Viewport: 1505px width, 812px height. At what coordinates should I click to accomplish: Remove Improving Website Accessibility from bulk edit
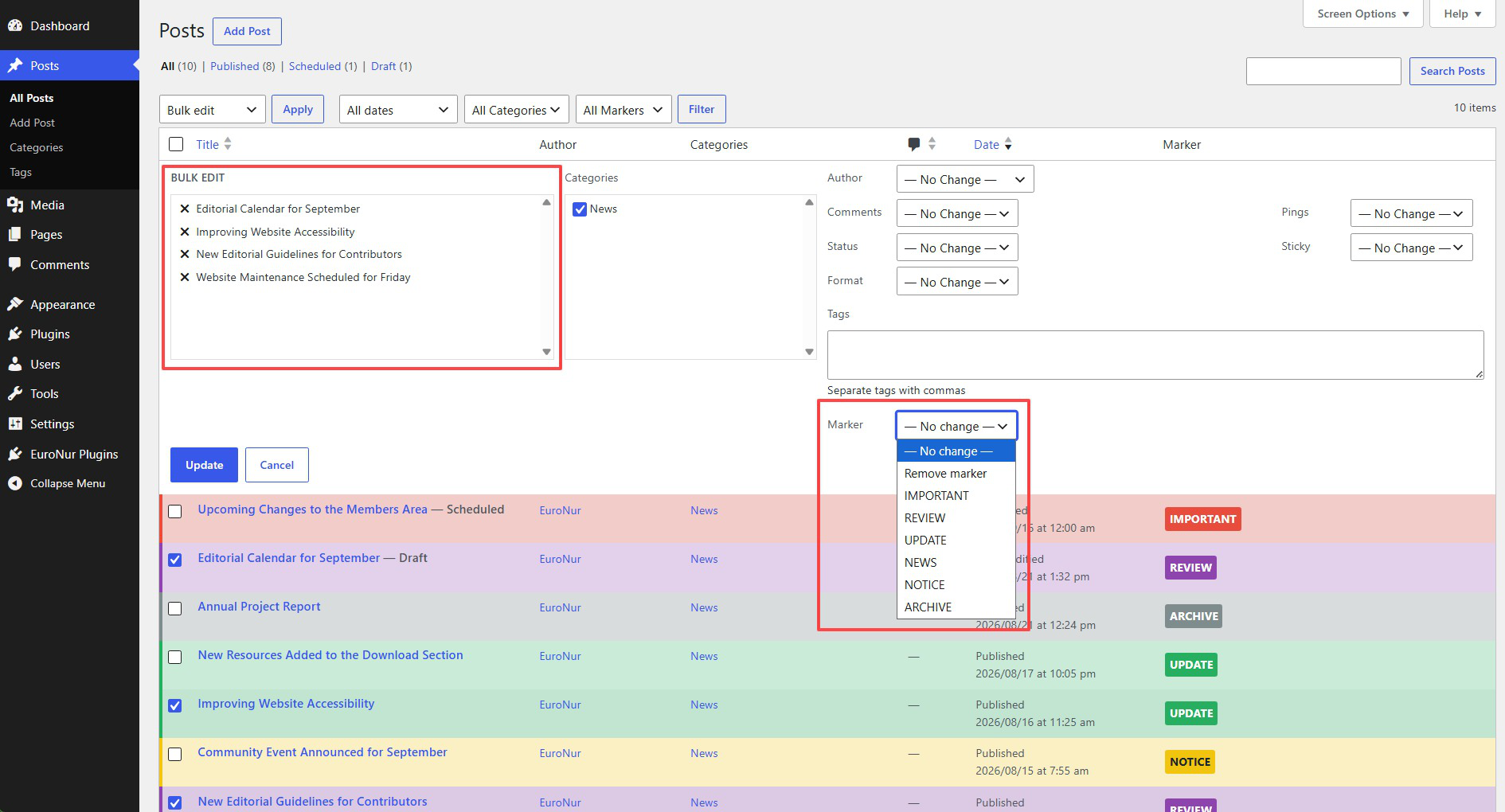coord(185,232)
